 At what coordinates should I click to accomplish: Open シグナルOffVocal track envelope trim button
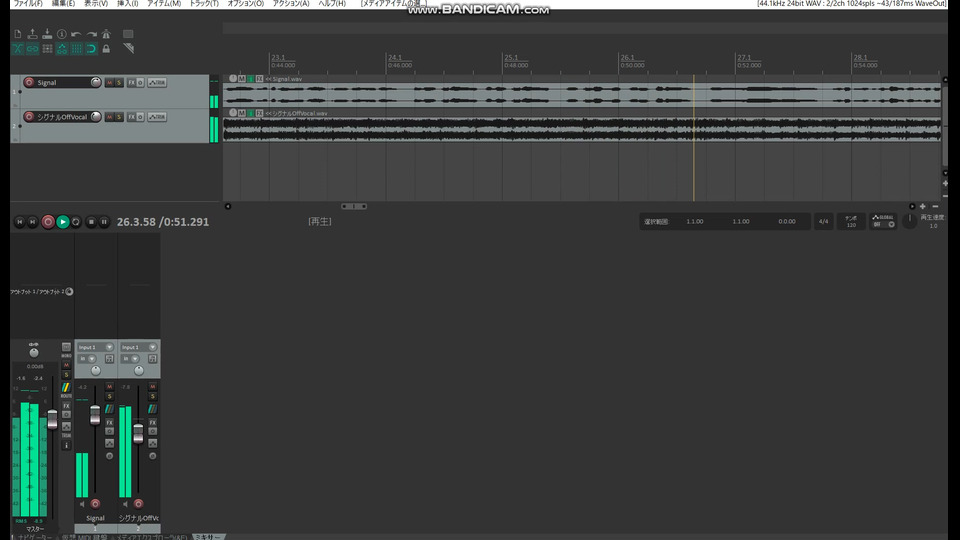pos(157,117)
